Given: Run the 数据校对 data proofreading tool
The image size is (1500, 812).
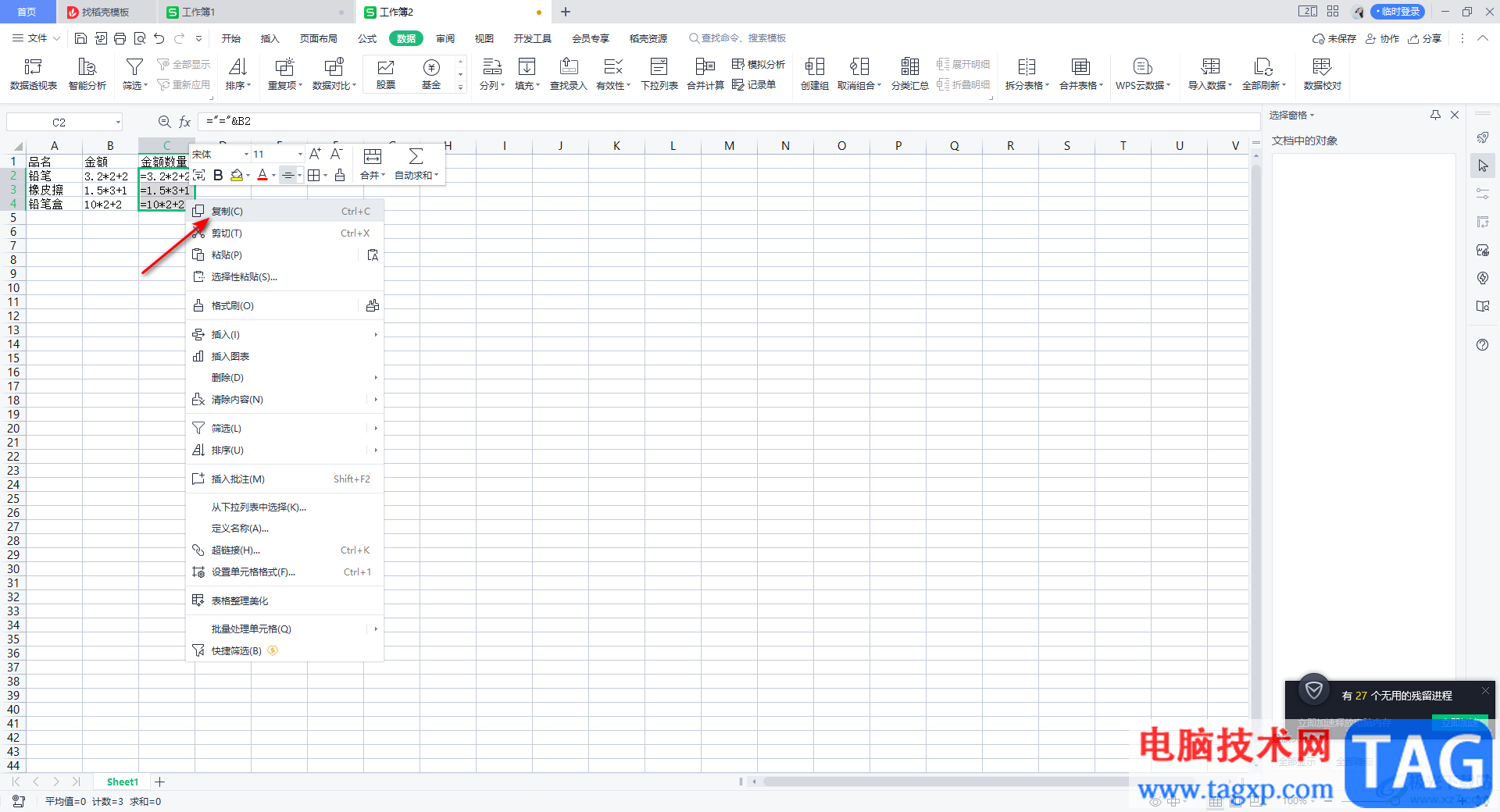Looking at the screenshot, I should (x=1322, y=74).
